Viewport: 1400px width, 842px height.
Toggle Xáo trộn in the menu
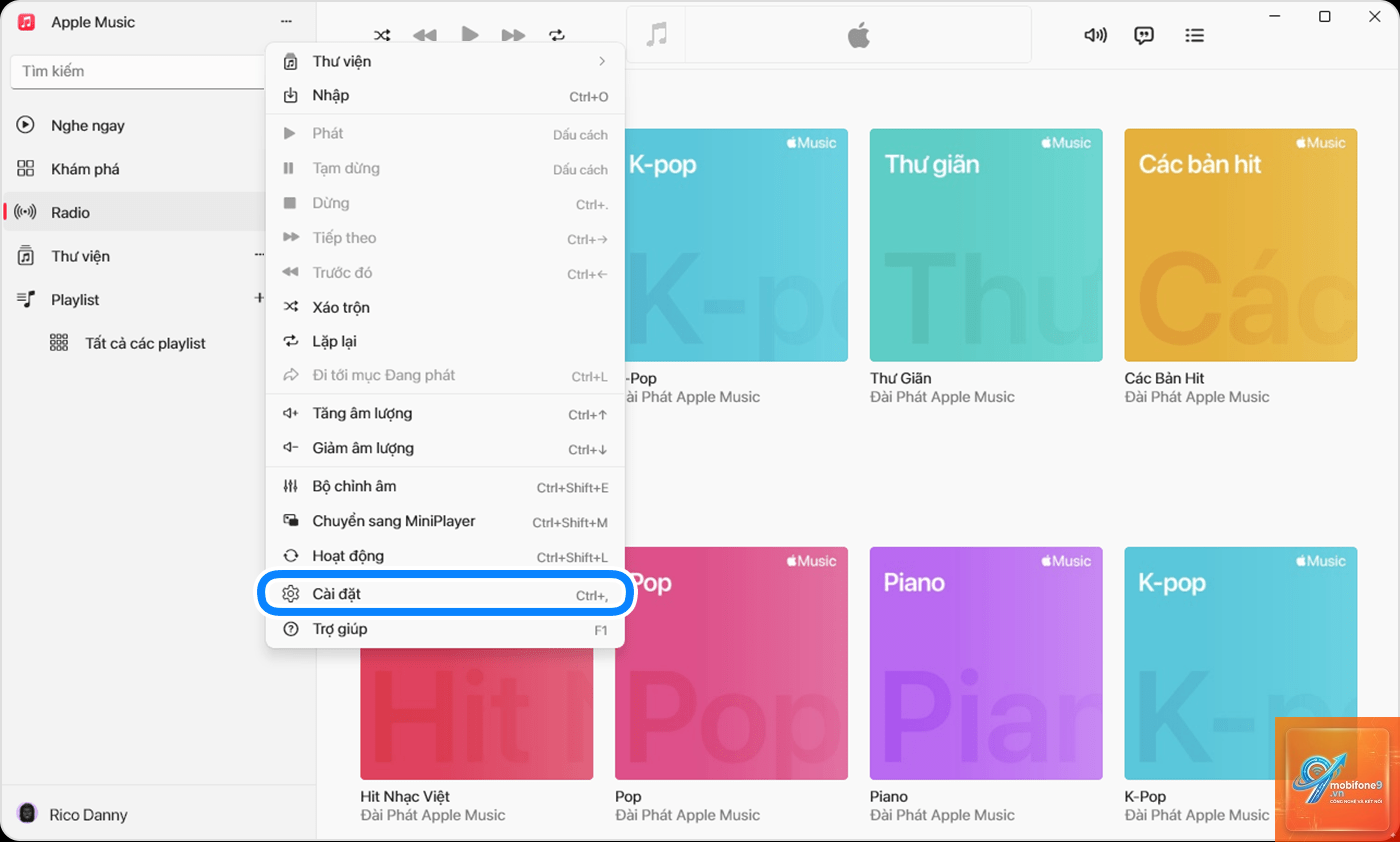tap(445, 307)
